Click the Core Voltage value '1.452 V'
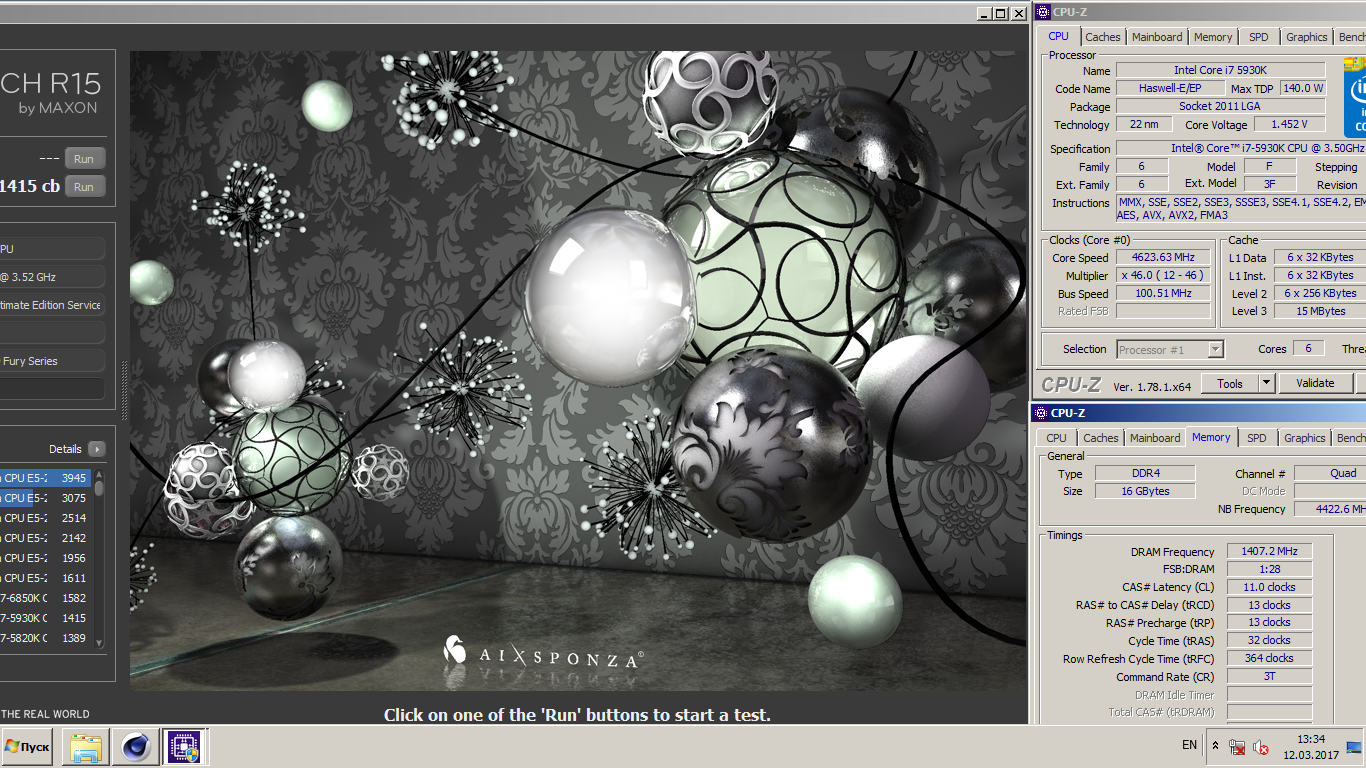Screen dimensions: 1366x768 (1288, 124)
